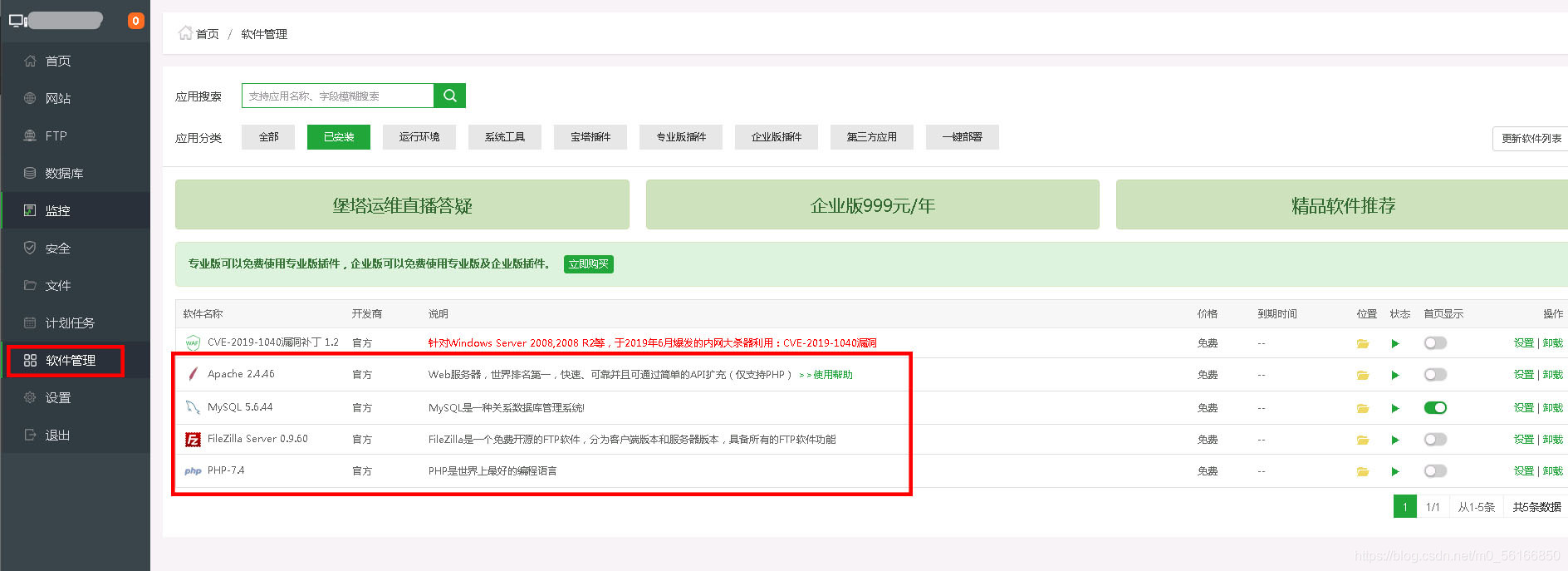Select the 全部 category filter
Viewport: 1568px width, 571px height.
pos(268,137)
